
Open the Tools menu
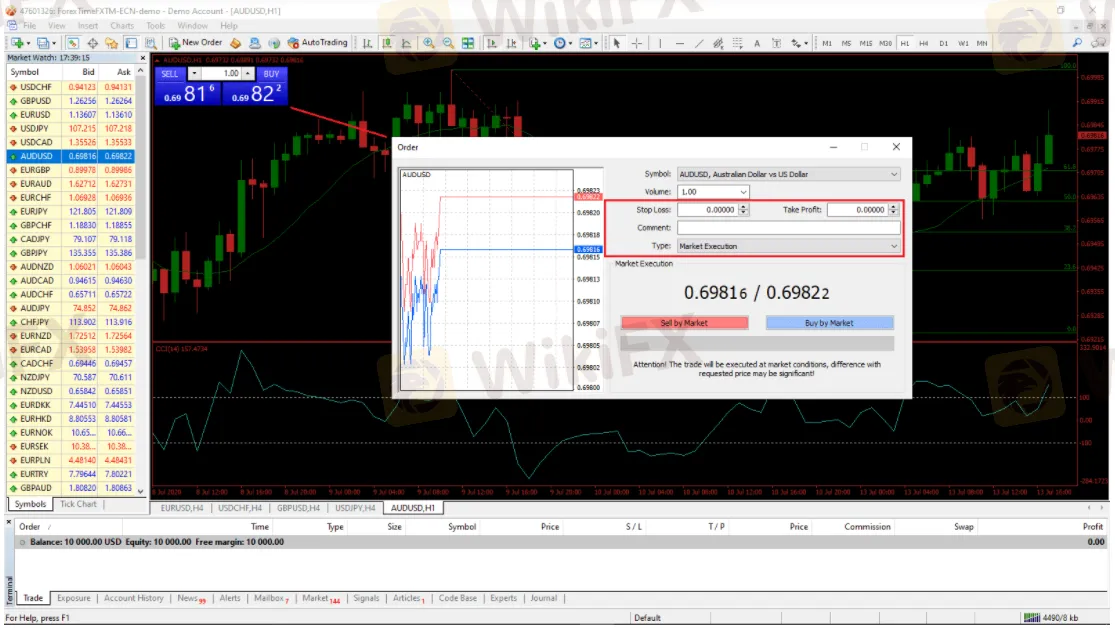tap(156, 26)
